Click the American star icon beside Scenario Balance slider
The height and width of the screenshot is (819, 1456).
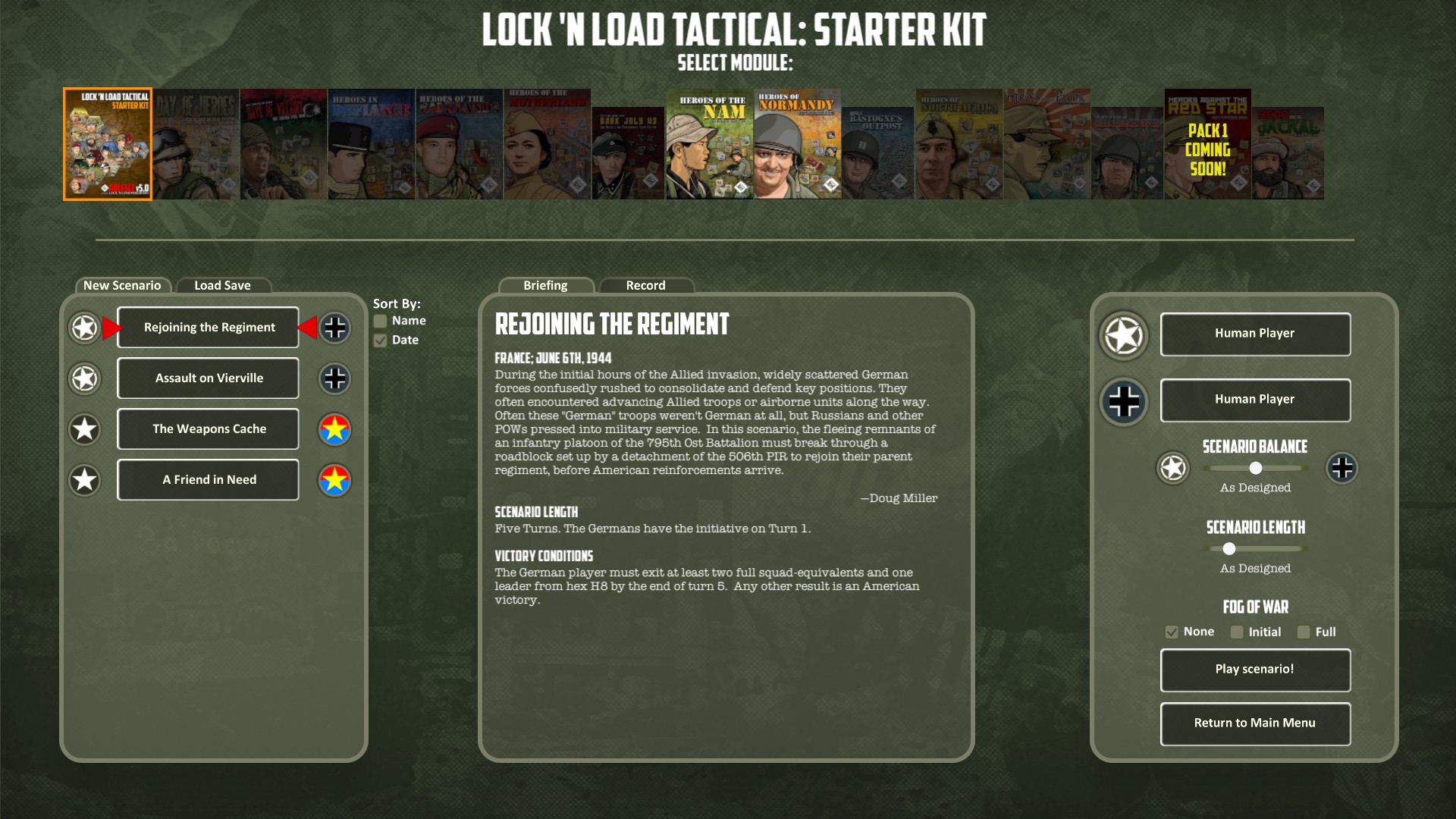point(1172,468)
